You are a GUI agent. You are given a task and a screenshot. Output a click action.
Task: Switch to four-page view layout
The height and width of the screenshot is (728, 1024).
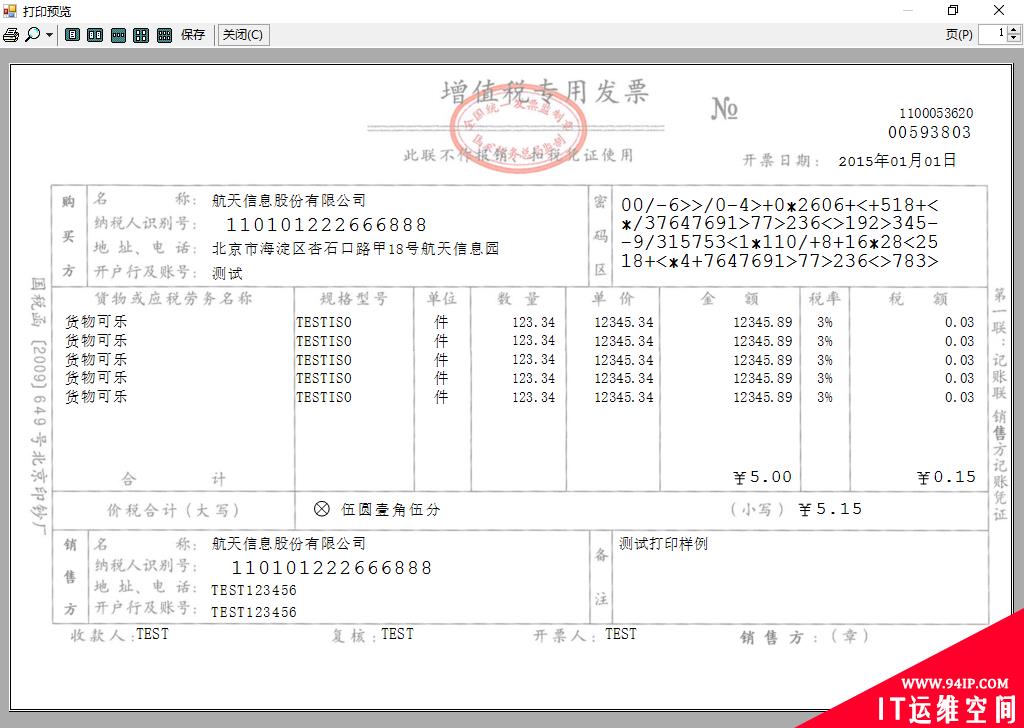click(x=141, y=35)
